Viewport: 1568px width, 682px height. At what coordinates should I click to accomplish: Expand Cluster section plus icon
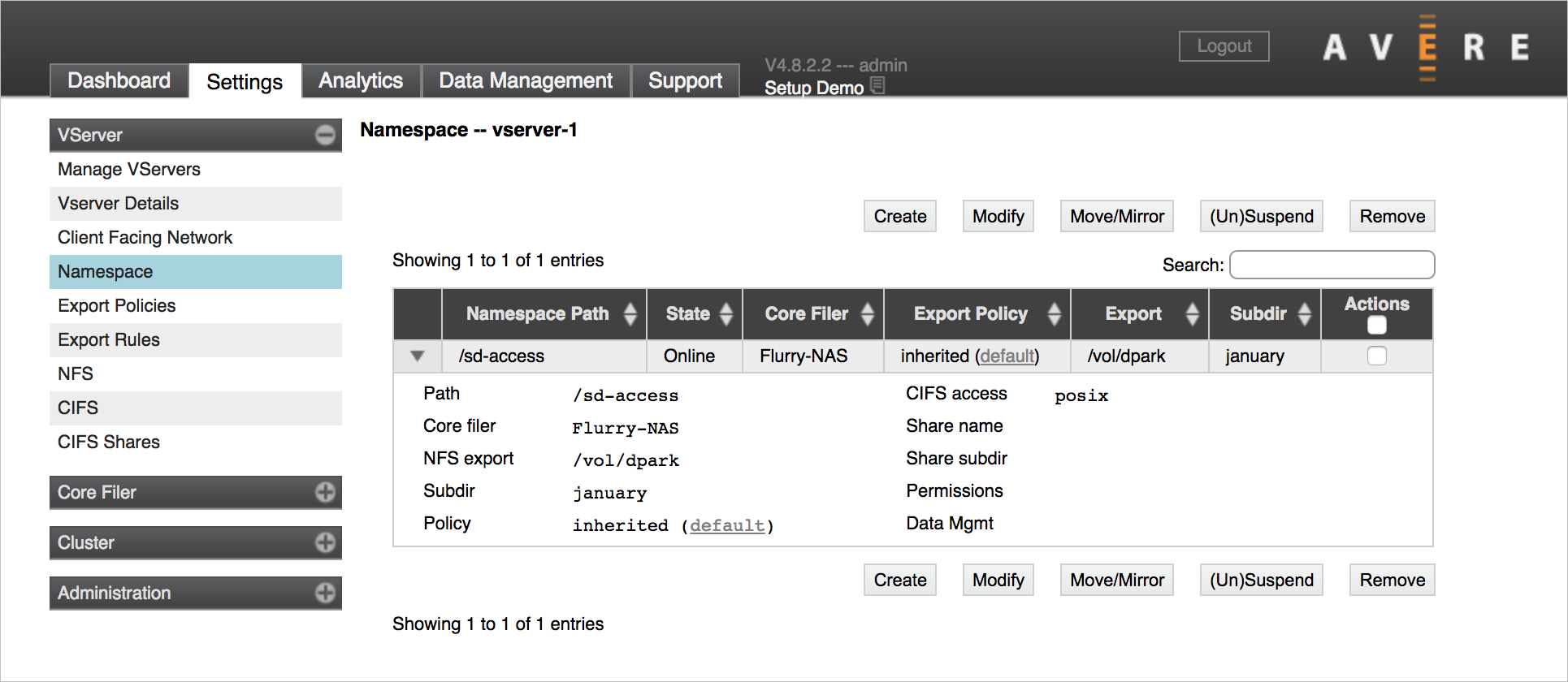click(325, 542)
